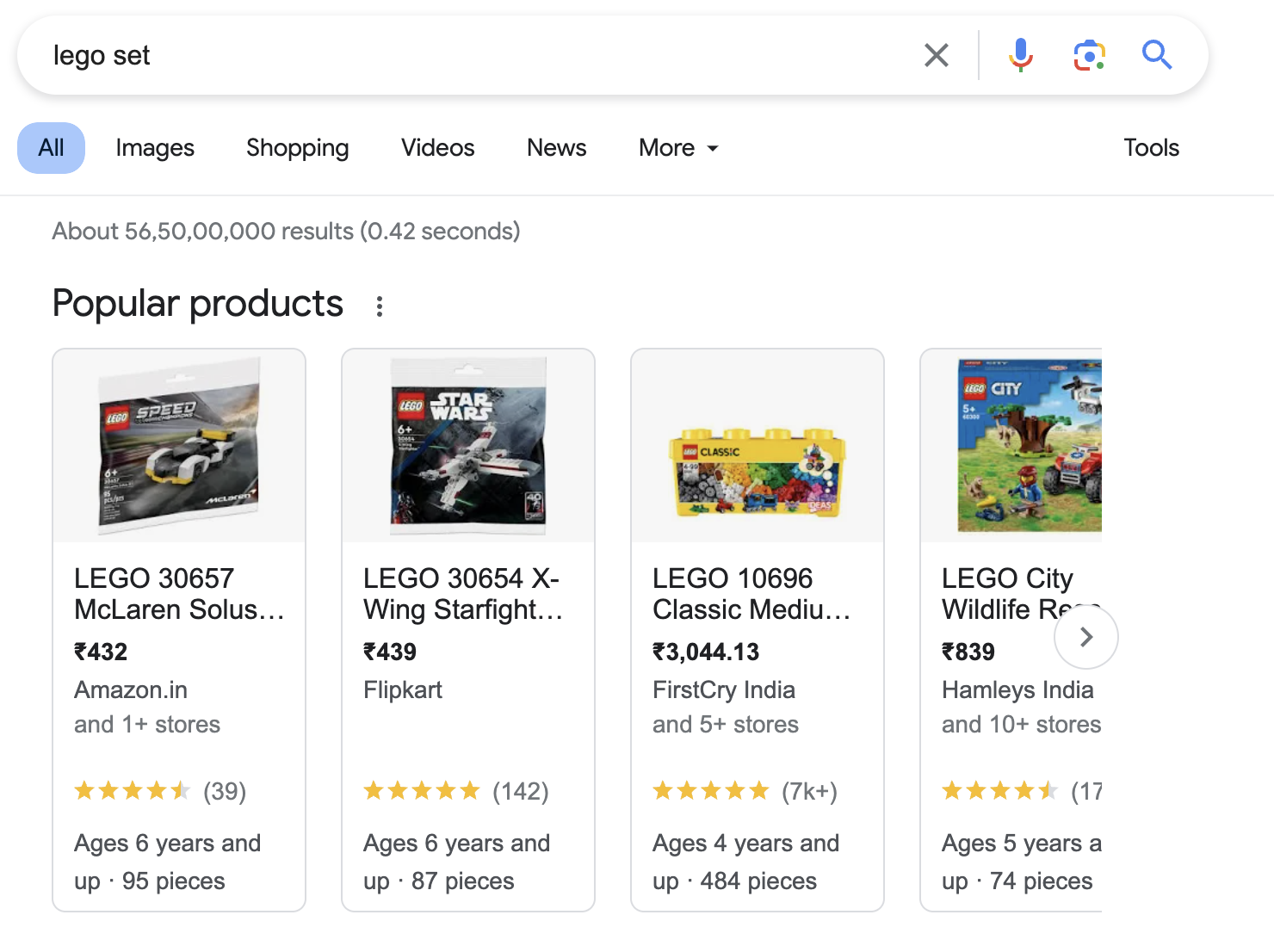
Task: Open the LEGO 10696 Classic Medium title
Action: [751, 594]
